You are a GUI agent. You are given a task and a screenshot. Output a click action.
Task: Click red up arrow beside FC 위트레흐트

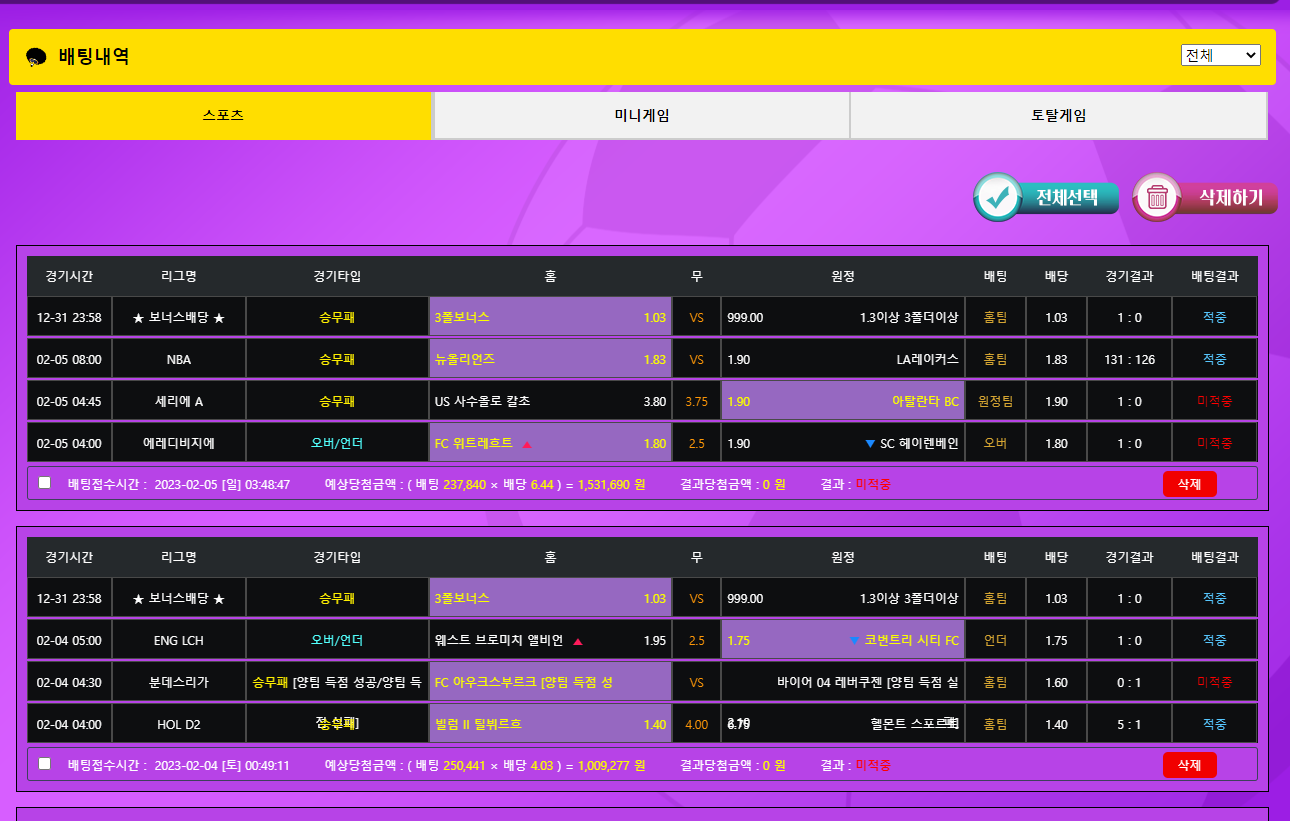527,444
